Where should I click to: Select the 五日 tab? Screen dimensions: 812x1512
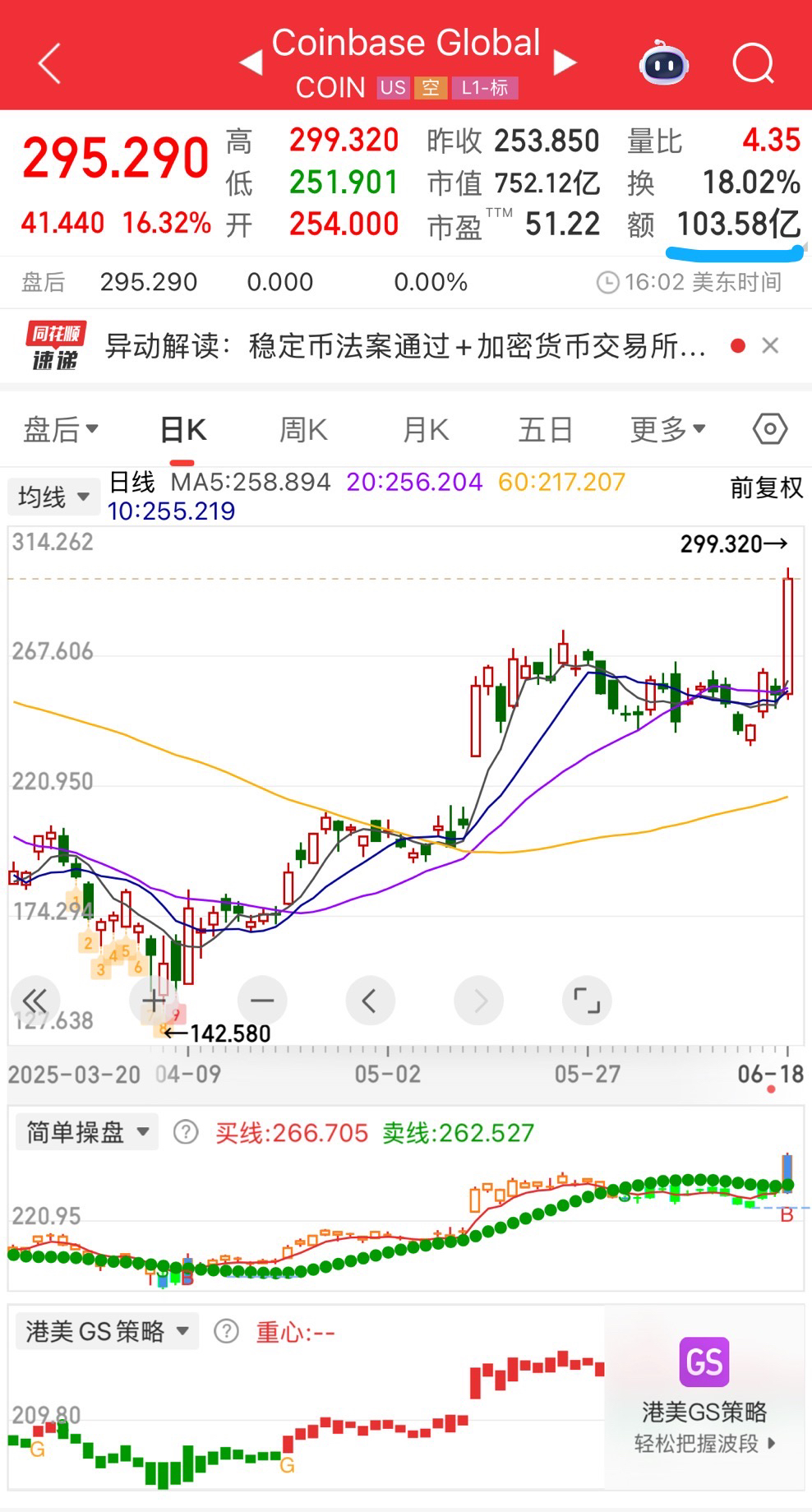pyautogui.click(x=545, y=429)
